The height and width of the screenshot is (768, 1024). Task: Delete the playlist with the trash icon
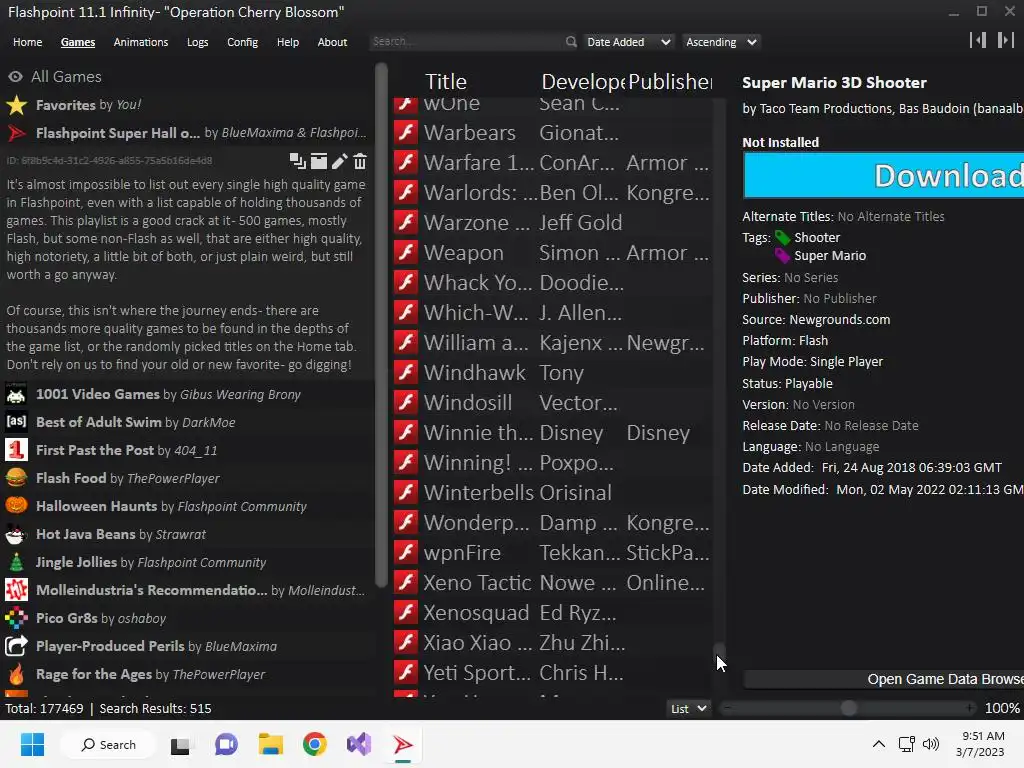coord(360,161)
